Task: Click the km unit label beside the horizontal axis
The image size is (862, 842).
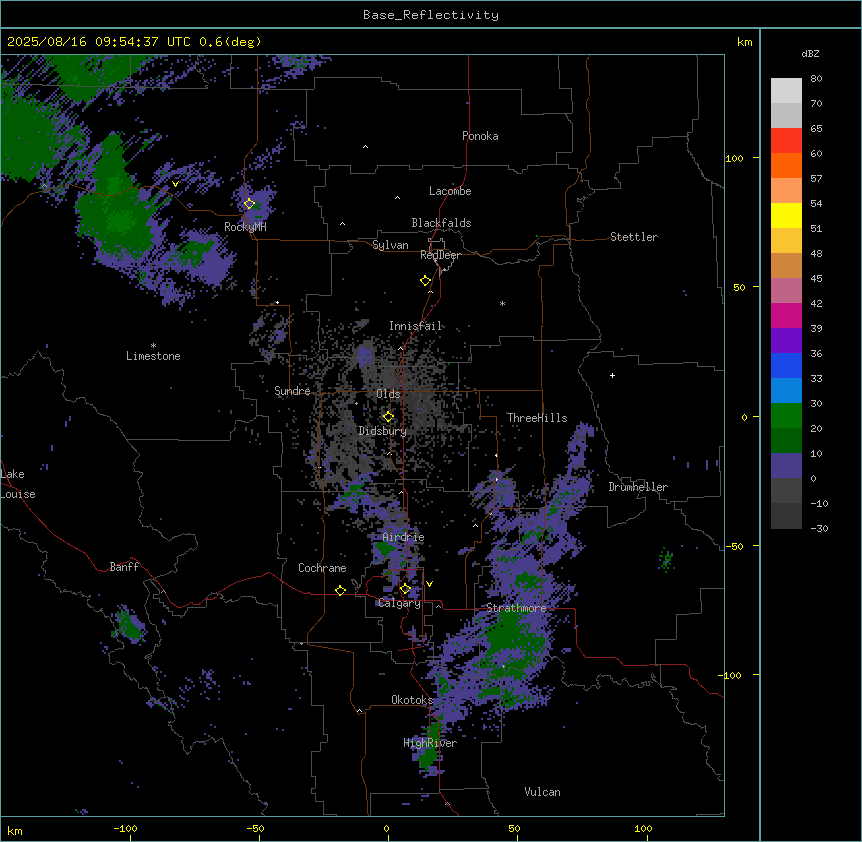Action: 15,830
